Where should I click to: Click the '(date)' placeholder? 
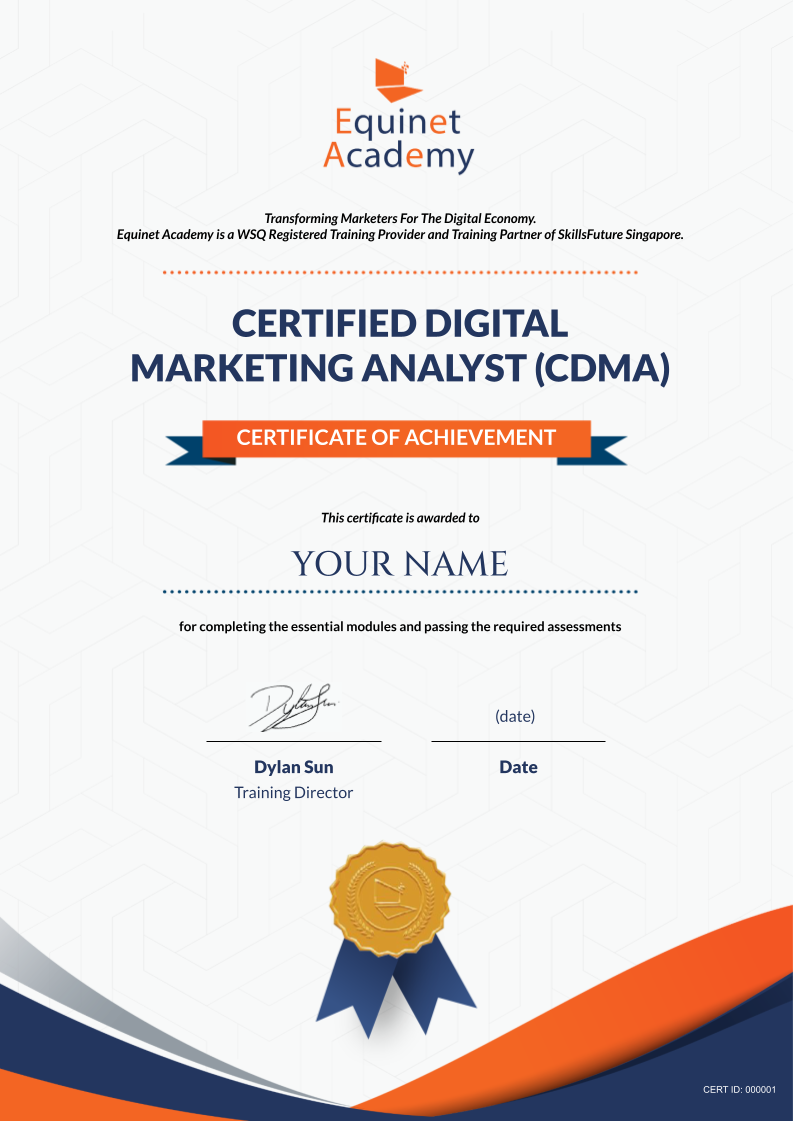pyautogui.click(x=515, y=716)
